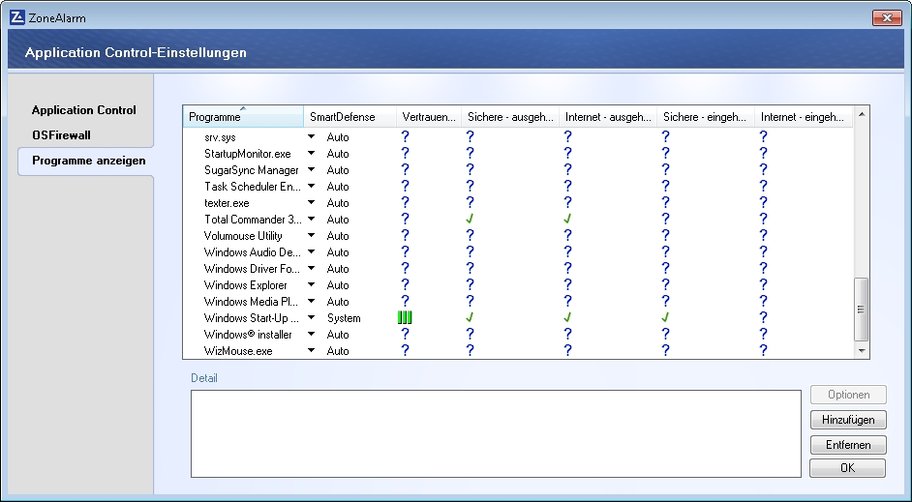Click green Internet outgoing checkmark for Windows Start-Up
Screen dimensions: 912x502
[x=568, y=318]
